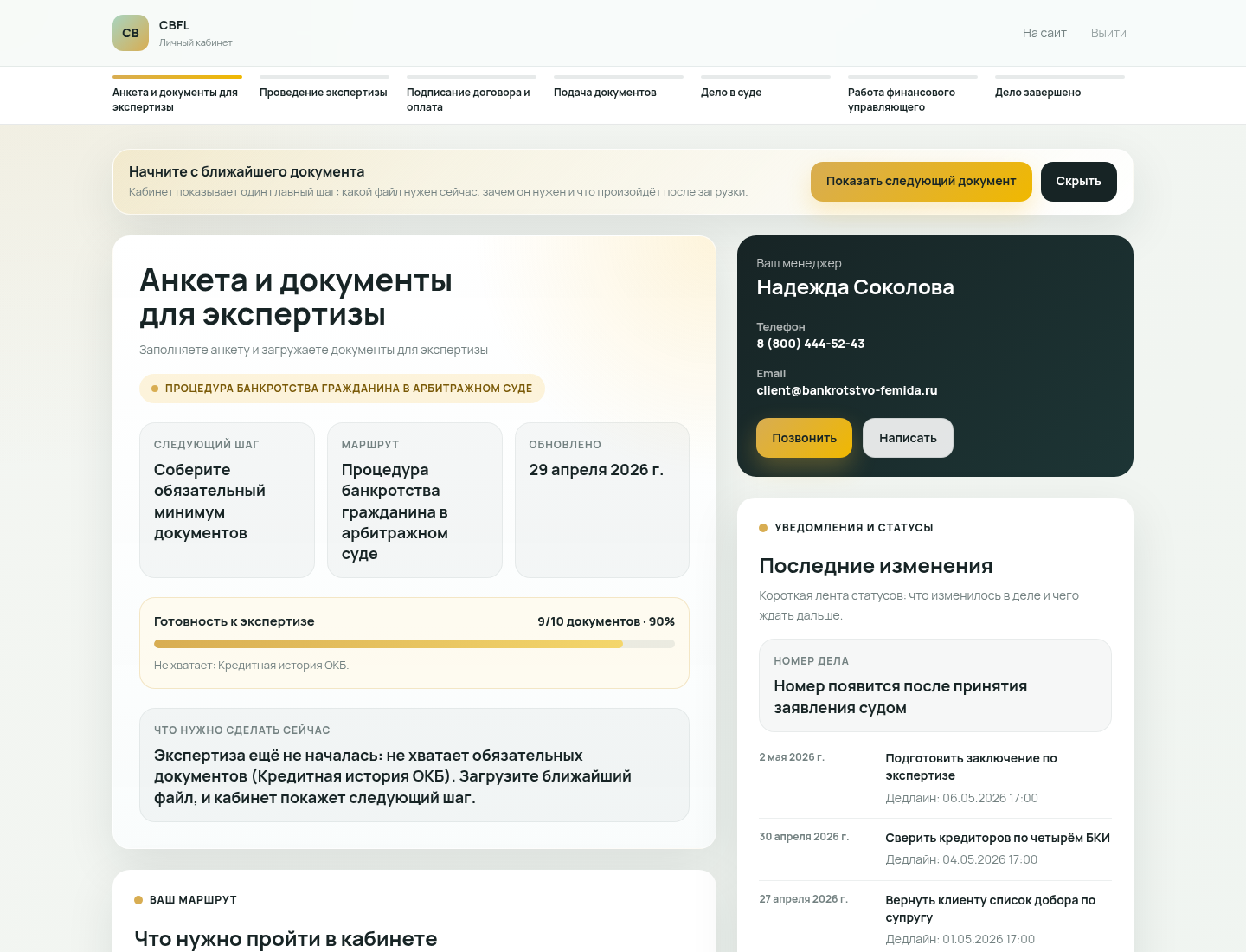Go to 'Дело завершено' step tab

point(1060,88)
